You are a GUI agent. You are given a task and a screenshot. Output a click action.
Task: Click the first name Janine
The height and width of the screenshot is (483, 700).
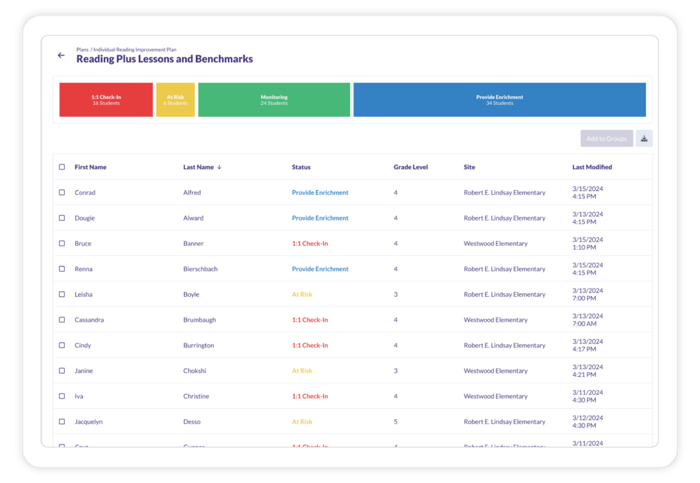click(x=83, y=371)
